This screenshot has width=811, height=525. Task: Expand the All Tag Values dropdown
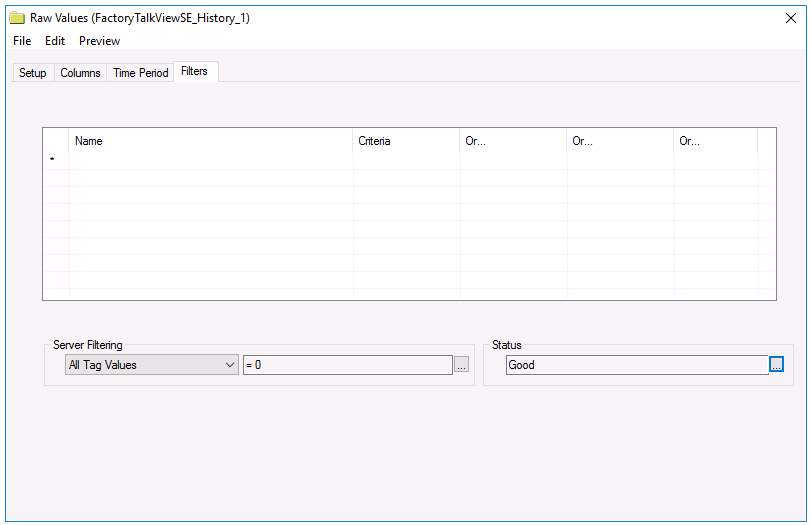152,365
